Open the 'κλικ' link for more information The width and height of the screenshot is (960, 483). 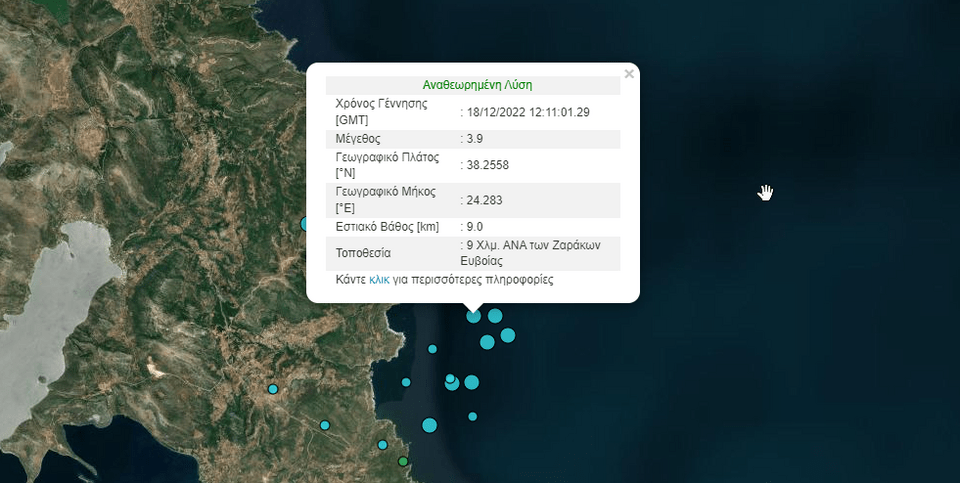pos(379,280)
